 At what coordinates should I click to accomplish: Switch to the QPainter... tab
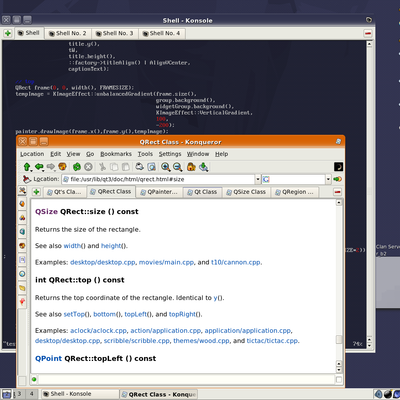tap(159, 192)
